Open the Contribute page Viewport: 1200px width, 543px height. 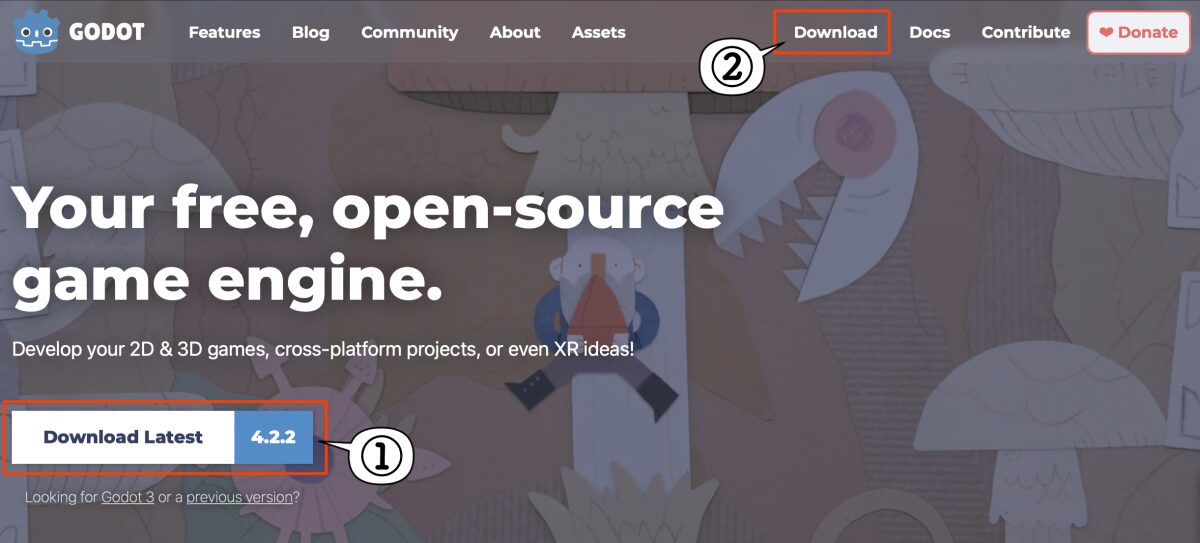pos(1025,32)
